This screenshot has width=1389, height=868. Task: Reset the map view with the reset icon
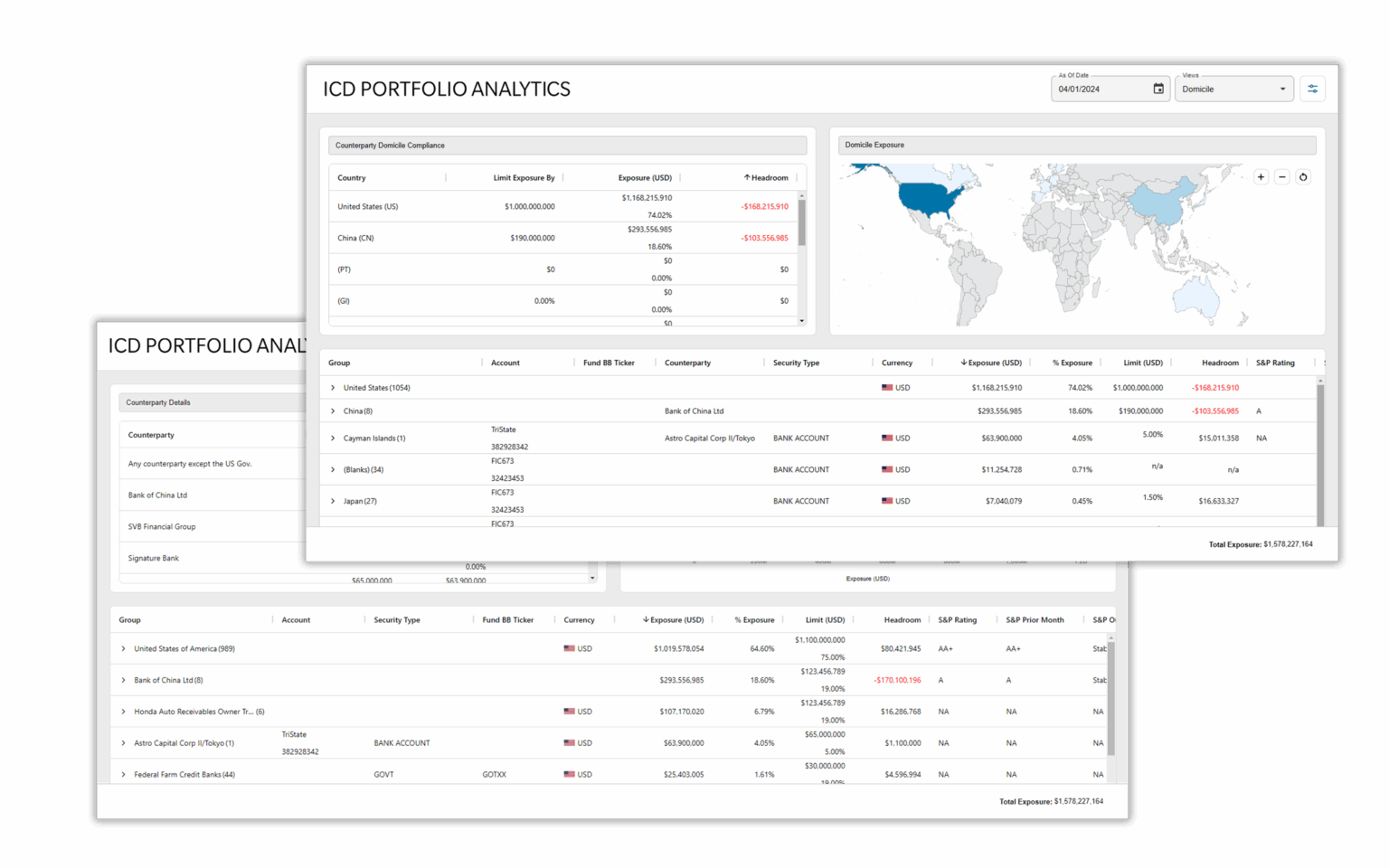coord(1303,177)
